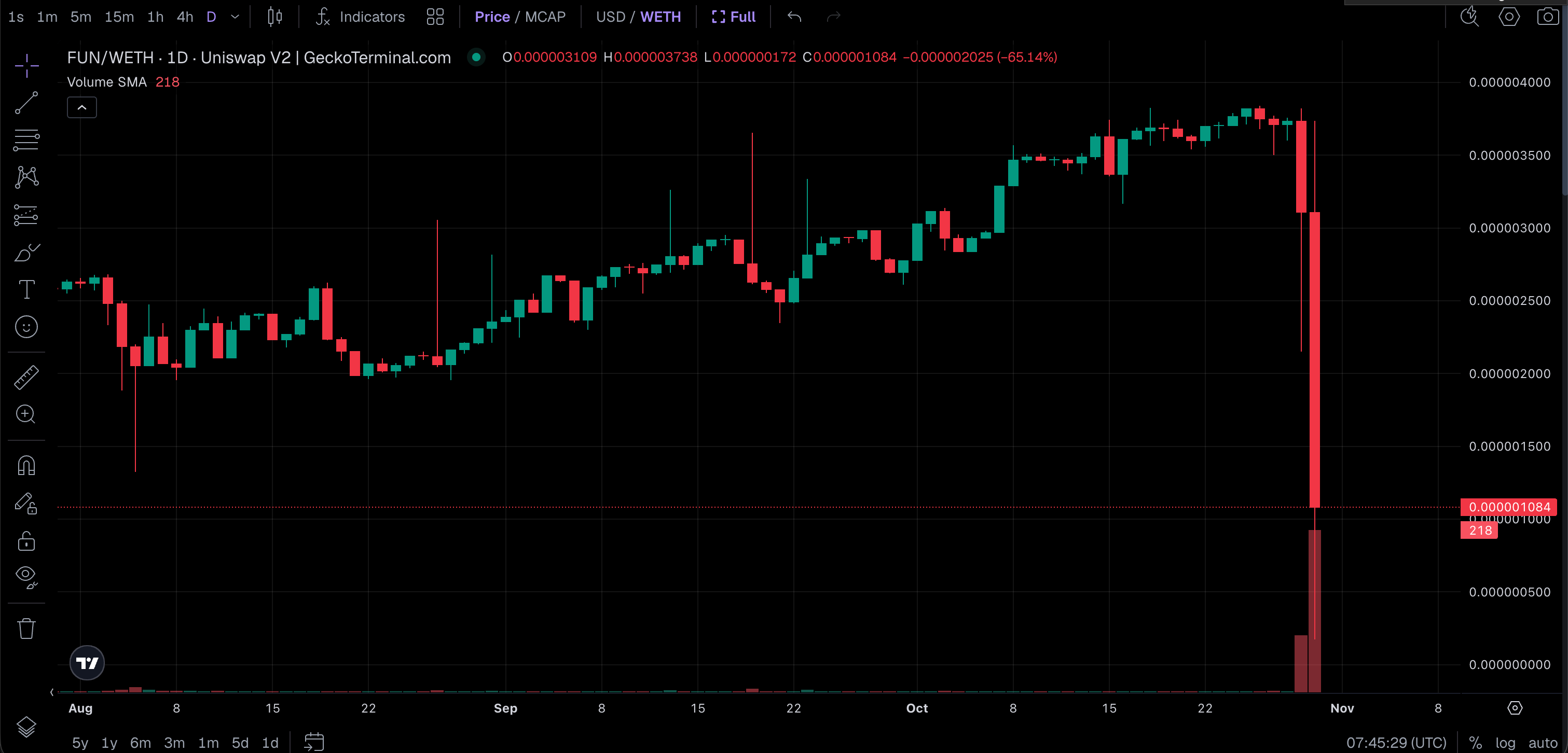The width and height of the screenshot is (1568, 753).
Task: Toggle percent scale mode
Action: [1476, 743]
